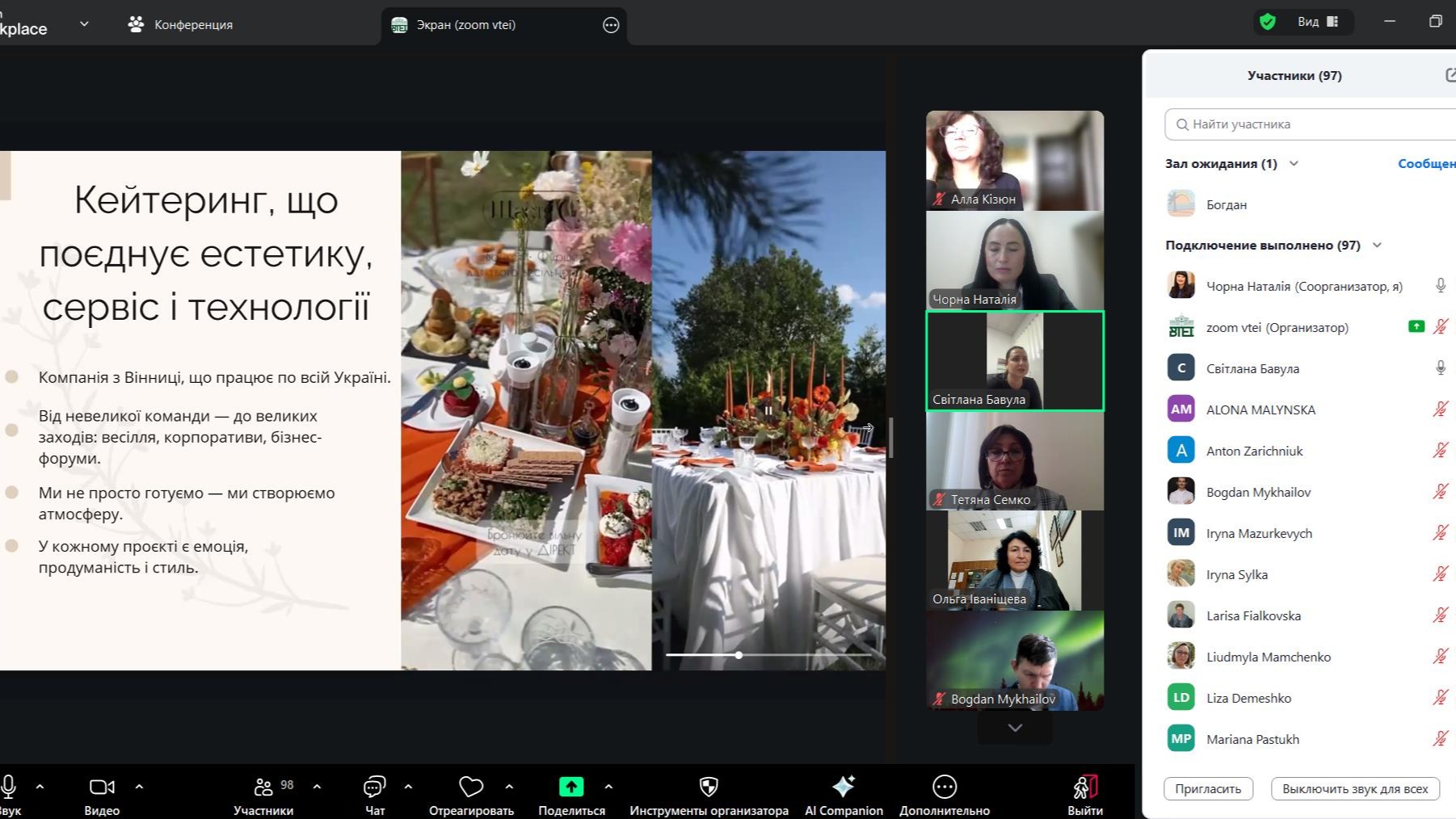Collapse the waiting room section chevron

1294,164
